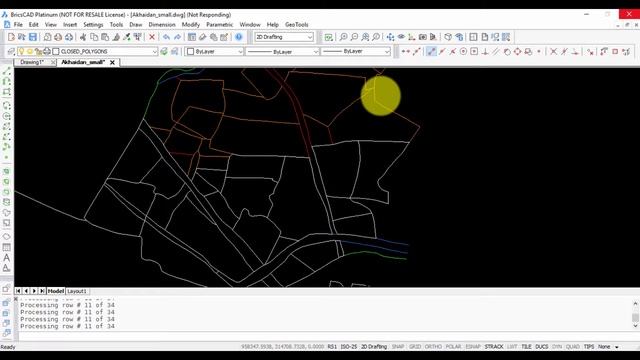This screenshot has width=640, height=360.
Task: Open the None dropdown arrow in status bar
Action: pos(617,347)
